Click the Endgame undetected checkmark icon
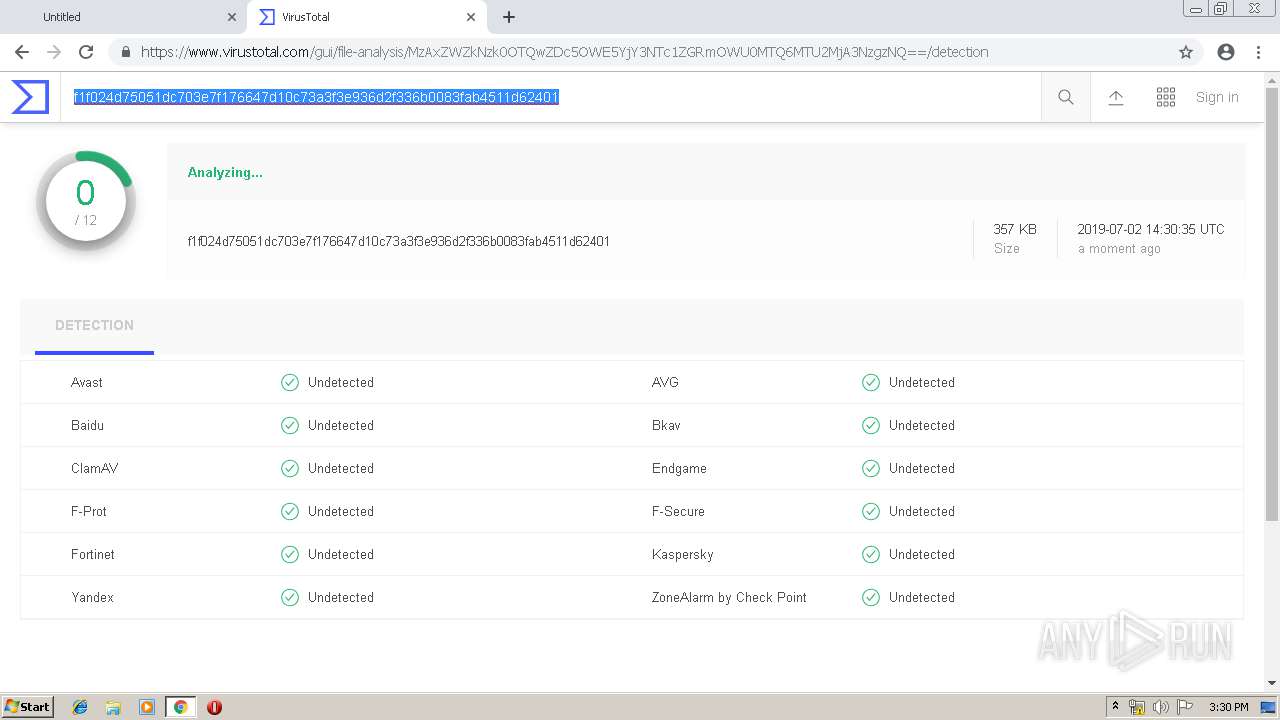Image resolution: width=1280 pixels, height=720 pixels. [871, 468]
